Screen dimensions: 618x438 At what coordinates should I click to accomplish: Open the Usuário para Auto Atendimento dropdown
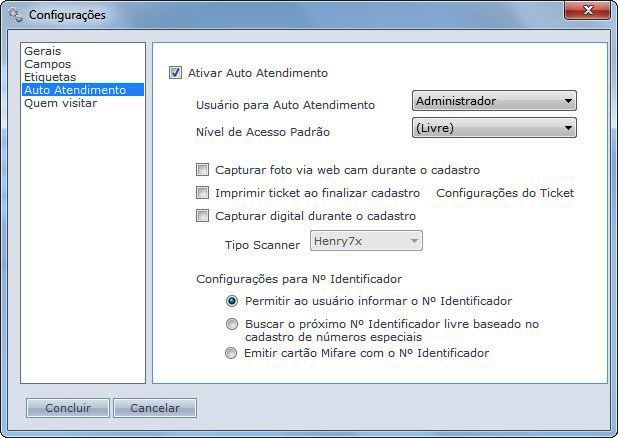494,101
